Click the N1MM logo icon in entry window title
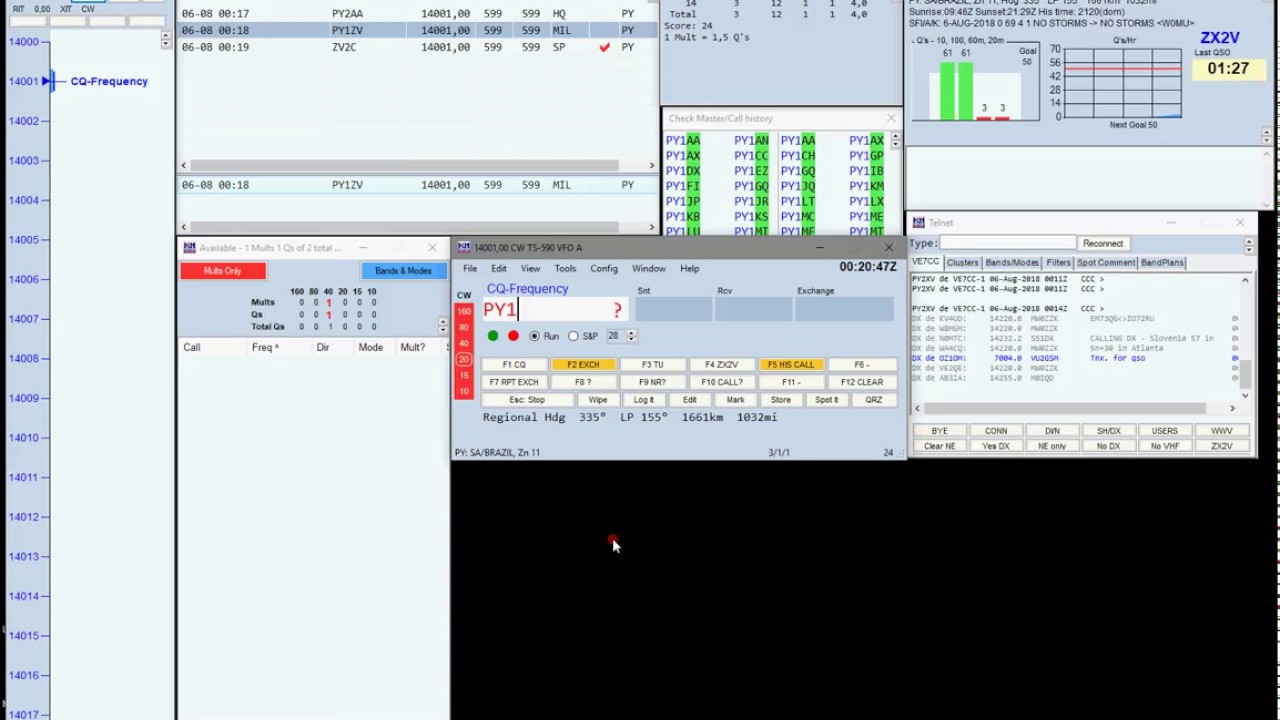This screenshot has width=1280, height=720. pyautogui.click(x=464, y=248)
